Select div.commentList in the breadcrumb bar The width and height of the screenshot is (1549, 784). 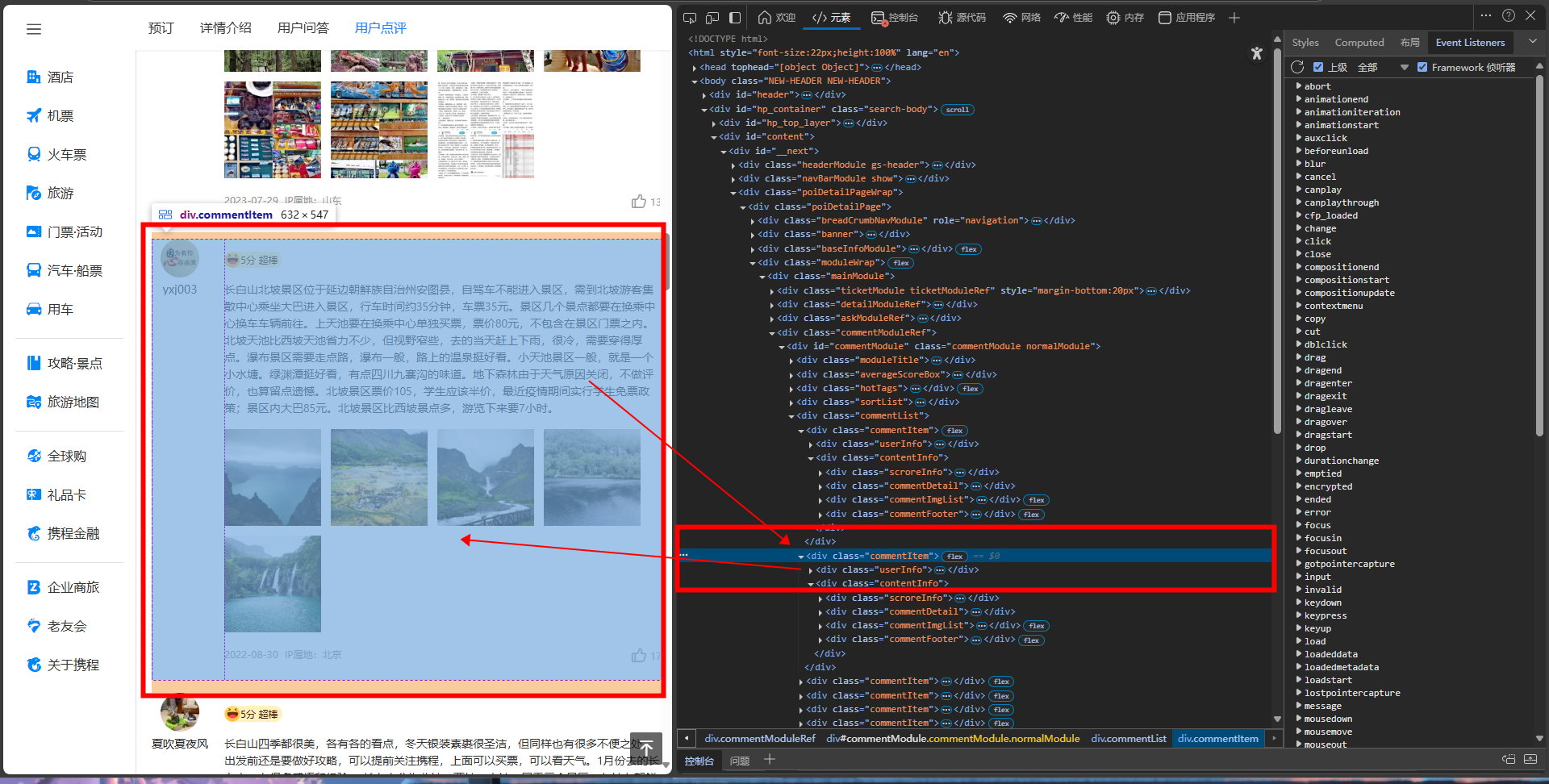(1129, 738)
